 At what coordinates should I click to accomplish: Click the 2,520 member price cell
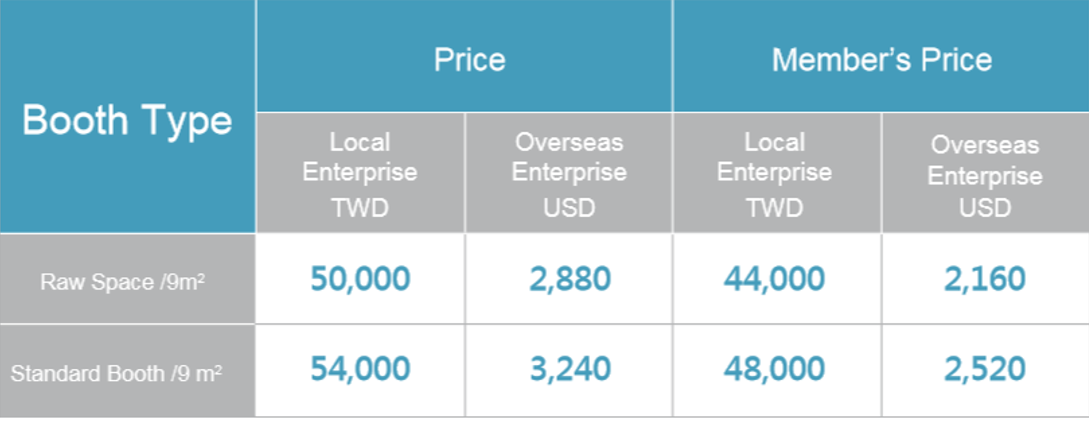986,371
